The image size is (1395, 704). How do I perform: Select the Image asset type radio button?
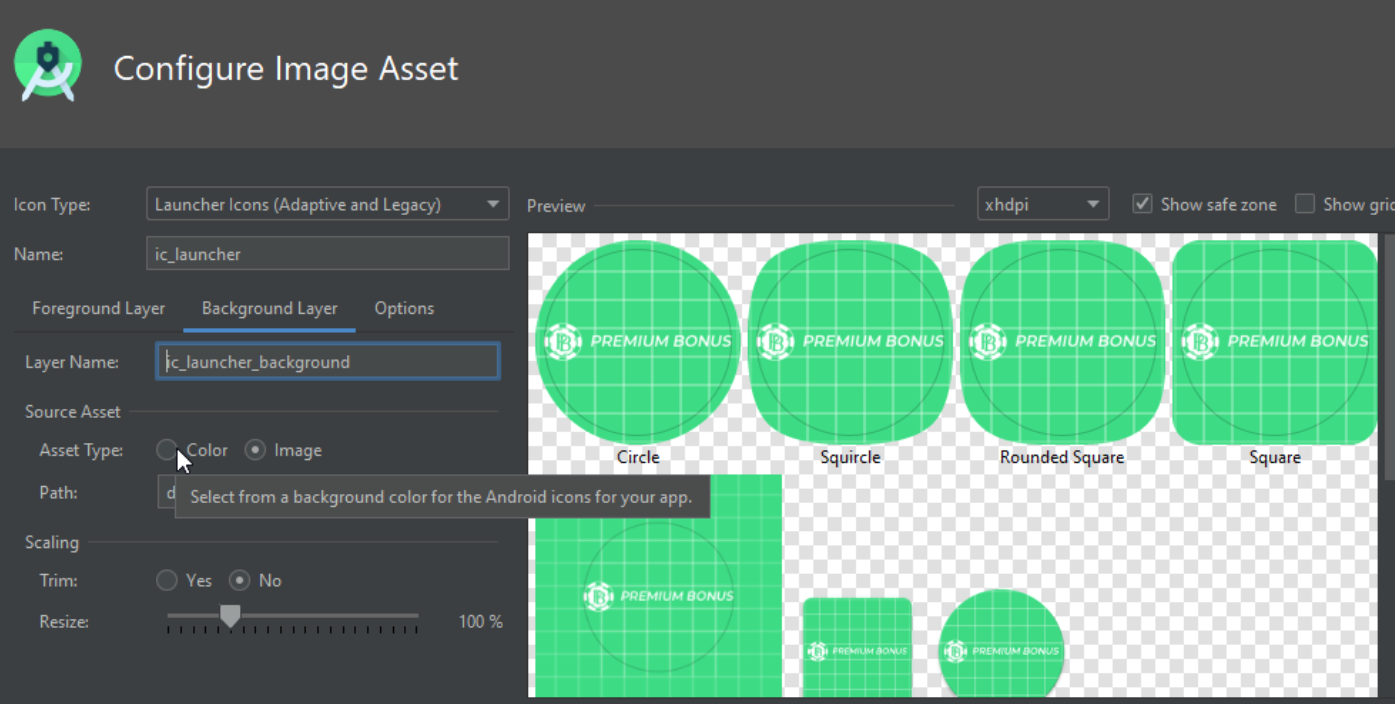tap(255, 450)
